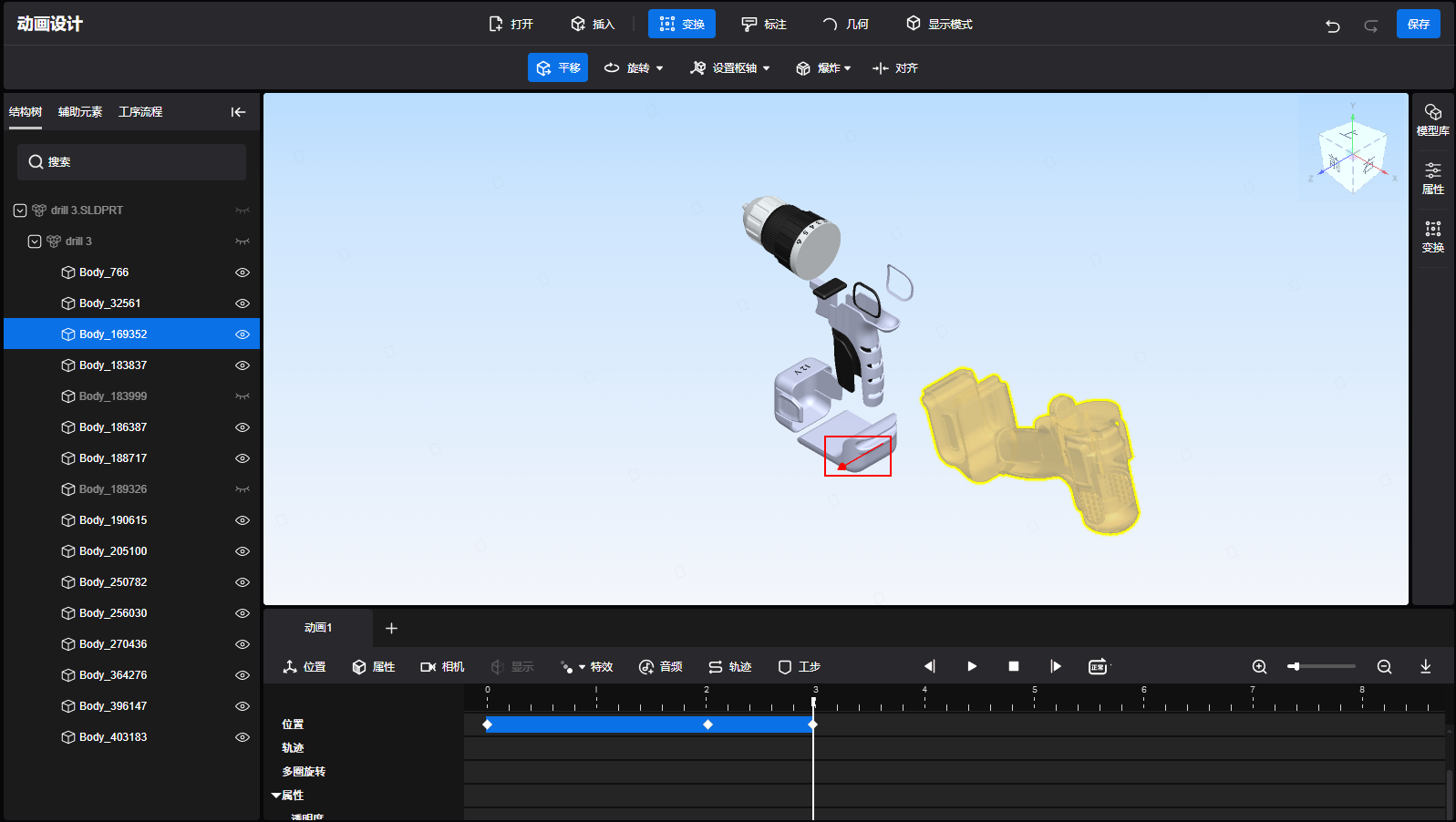Image resolution: width=1456 pixels, height=822 pixels.
Task: Show the hidden Body_183999 part
Action: [x=243, y=396]
